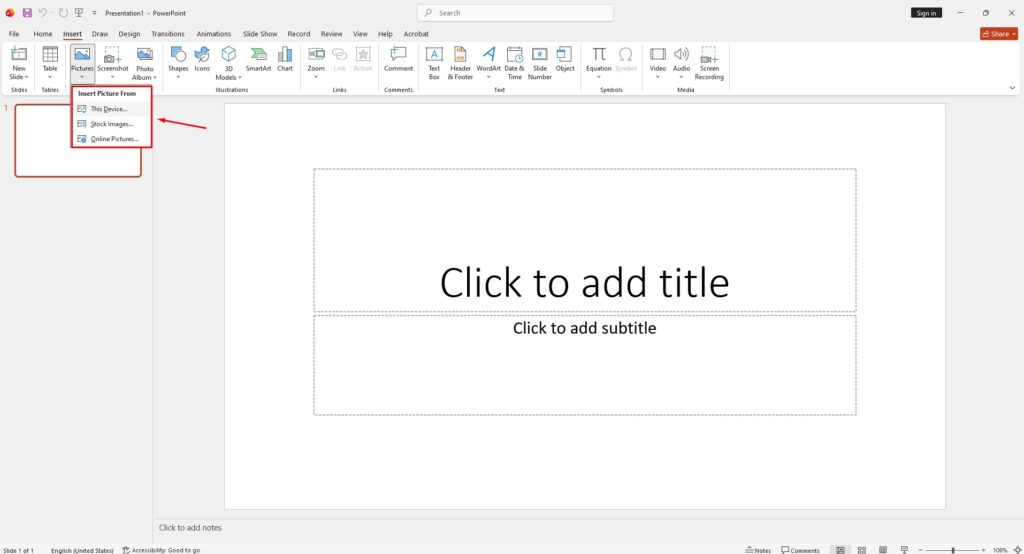
Task: Choose Online Pictures from the menu
Action: click(x=111, y=139)
